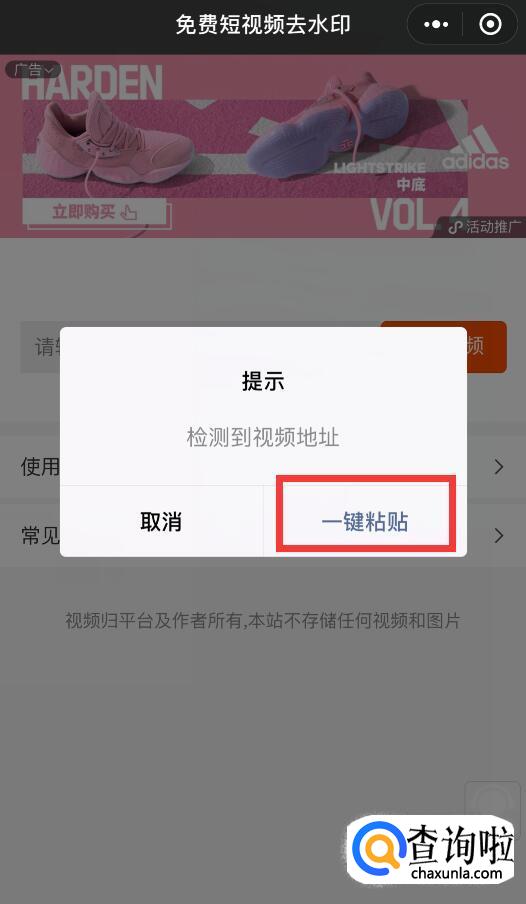This screenshot has width=526, height=904.
Task: Expand the 常见 row chevron arrow
Action: pos(499,536)
